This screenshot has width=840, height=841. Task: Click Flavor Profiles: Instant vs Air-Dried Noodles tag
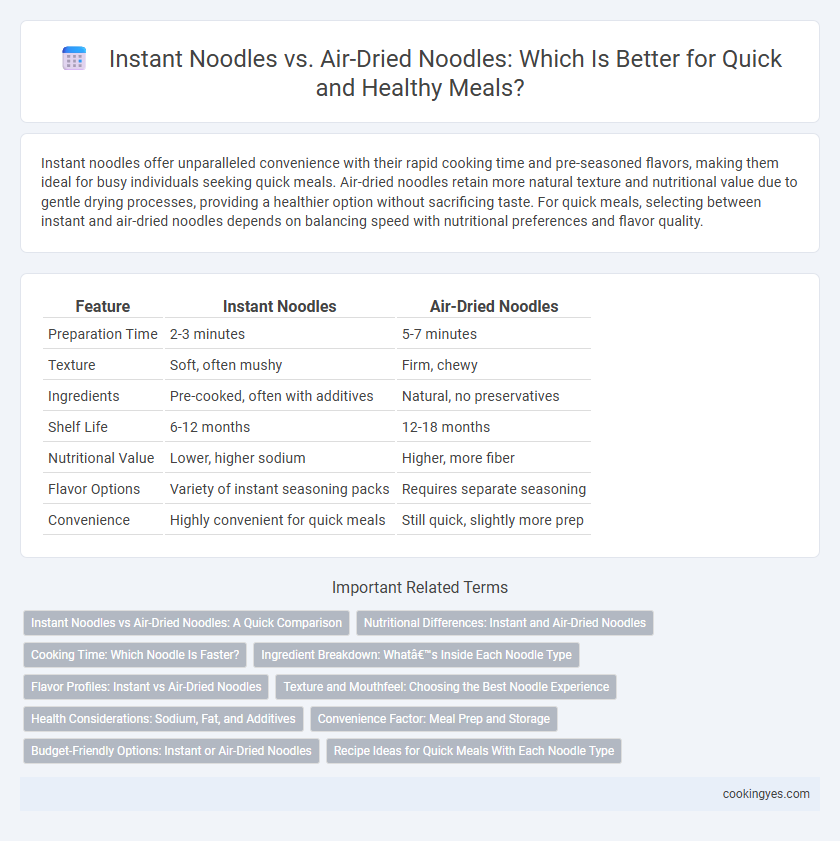146,687
